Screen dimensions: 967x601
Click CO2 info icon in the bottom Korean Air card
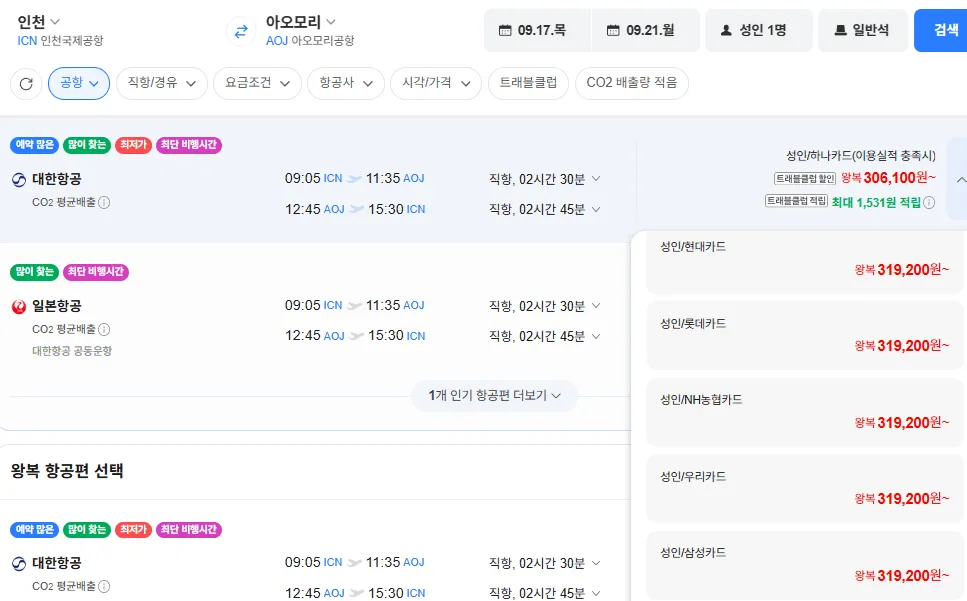coord(104,586)
